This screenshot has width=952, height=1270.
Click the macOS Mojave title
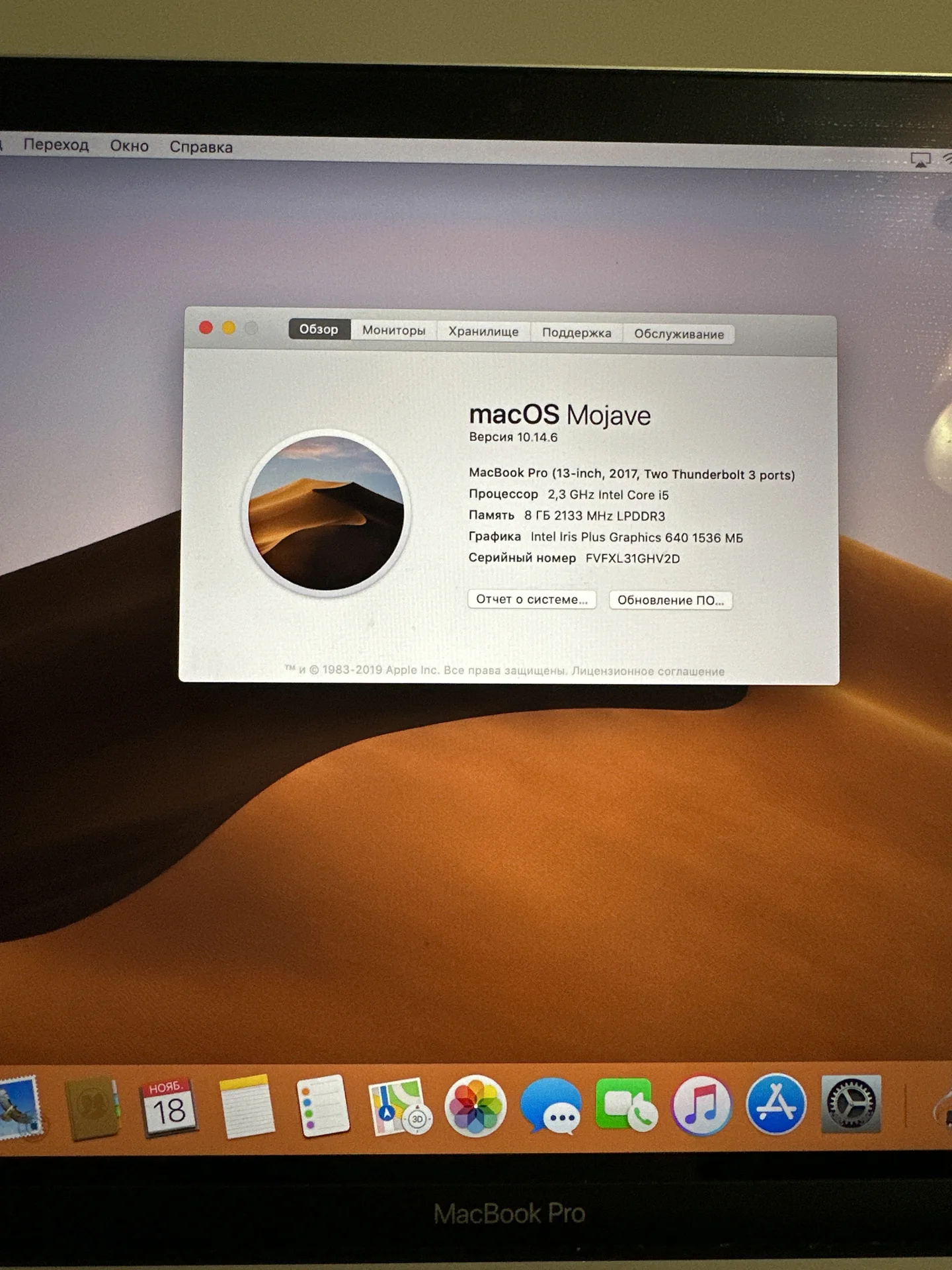(561, 415)
